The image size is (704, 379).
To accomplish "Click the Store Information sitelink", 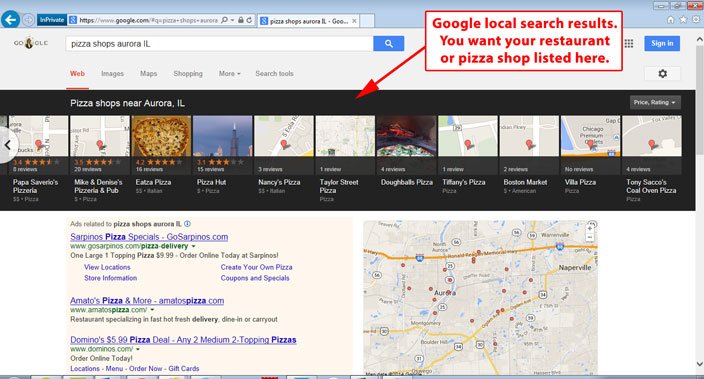I will [x=110, y=278].
